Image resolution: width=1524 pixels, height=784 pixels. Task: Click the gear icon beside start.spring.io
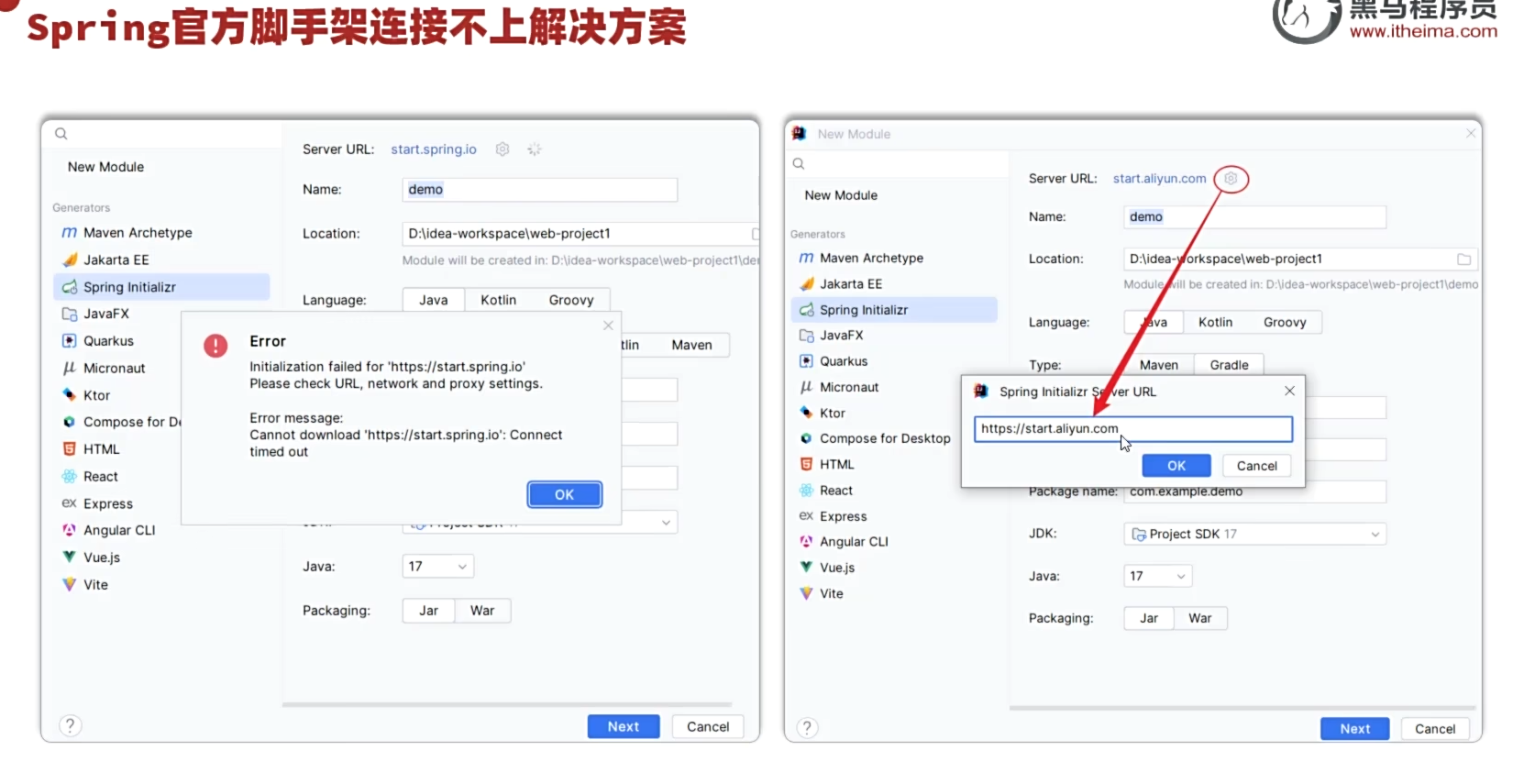pyautogui.click(x=502, y=149)
